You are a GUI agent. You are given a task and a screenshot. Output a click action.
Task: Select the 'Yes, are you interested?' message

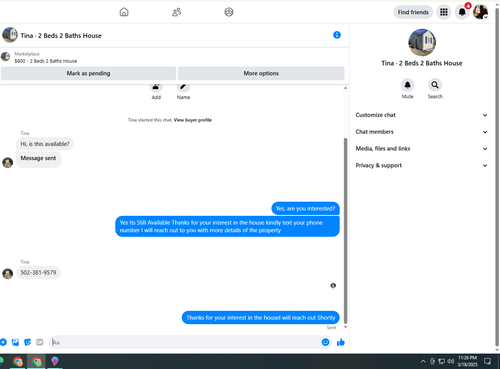(x=305, y=209)
